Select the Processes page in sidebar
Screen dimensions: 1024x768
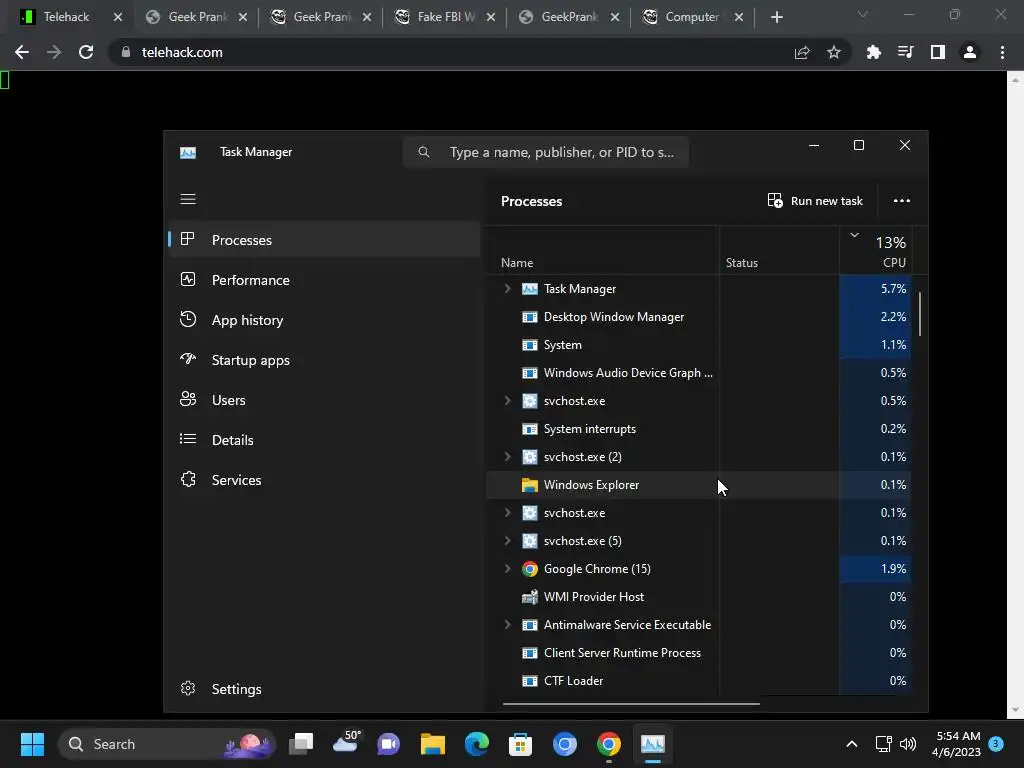coord(325,240)
